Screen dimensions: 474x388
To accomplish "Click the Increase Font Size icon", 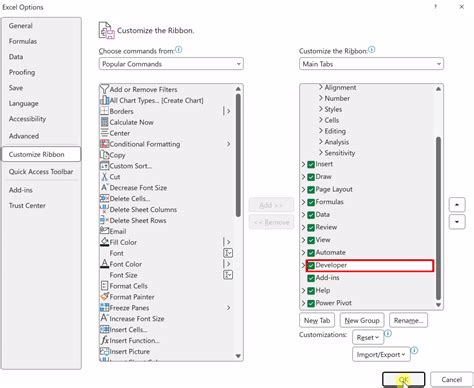I will pos(105,318).
